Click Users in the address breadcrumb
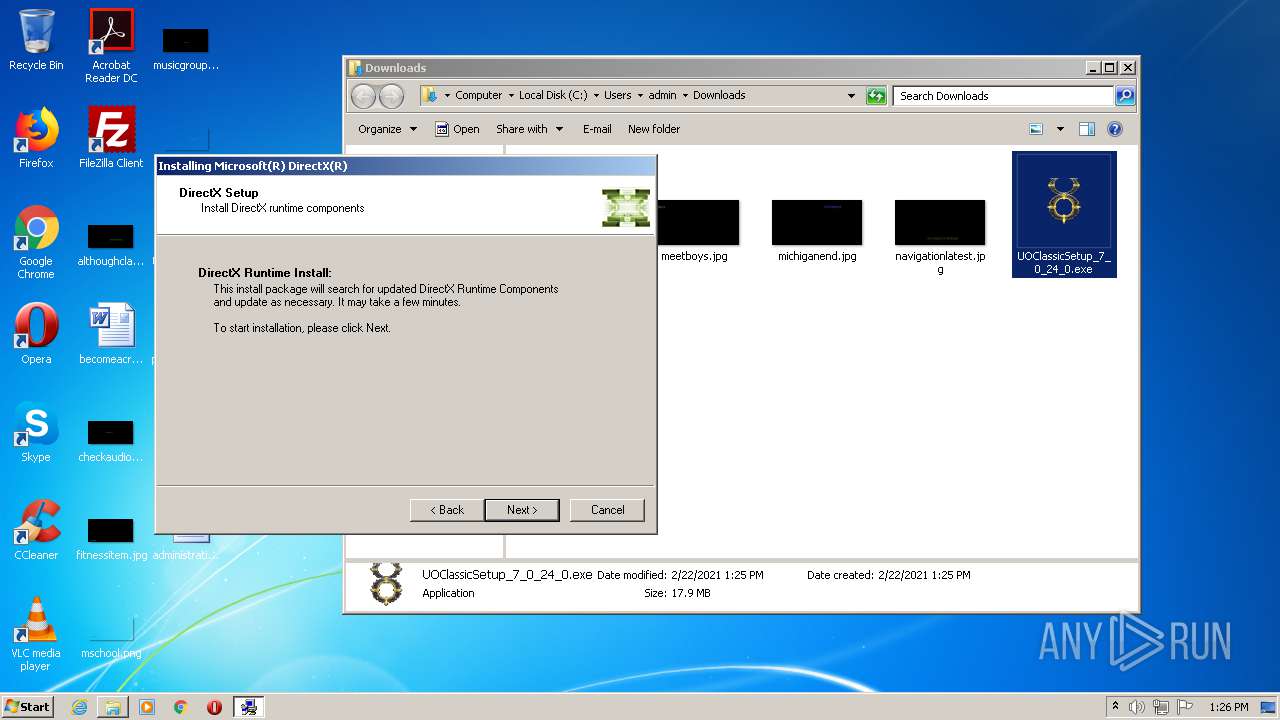The width and height of the screenshot is (1280, 720). [617, 95]
